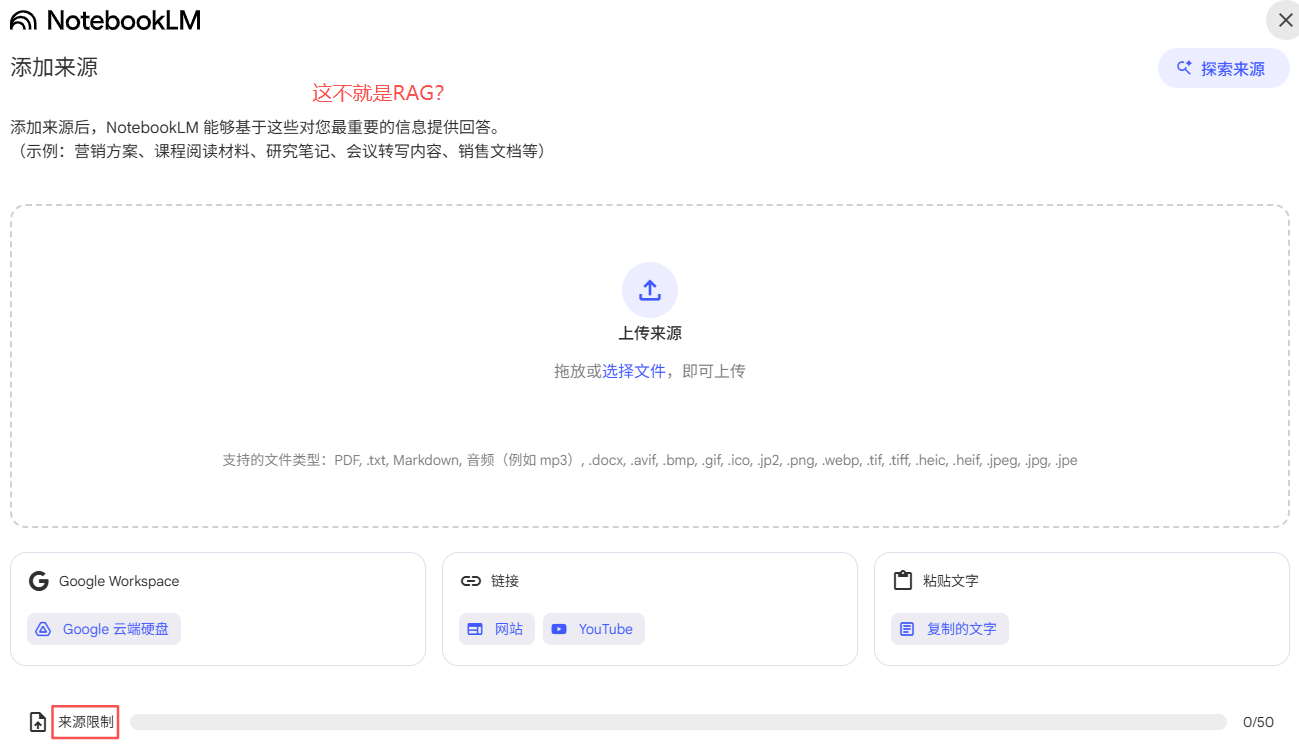Click the 探索来源 button
This screenshot has width=1299, height=744.
1223,68
